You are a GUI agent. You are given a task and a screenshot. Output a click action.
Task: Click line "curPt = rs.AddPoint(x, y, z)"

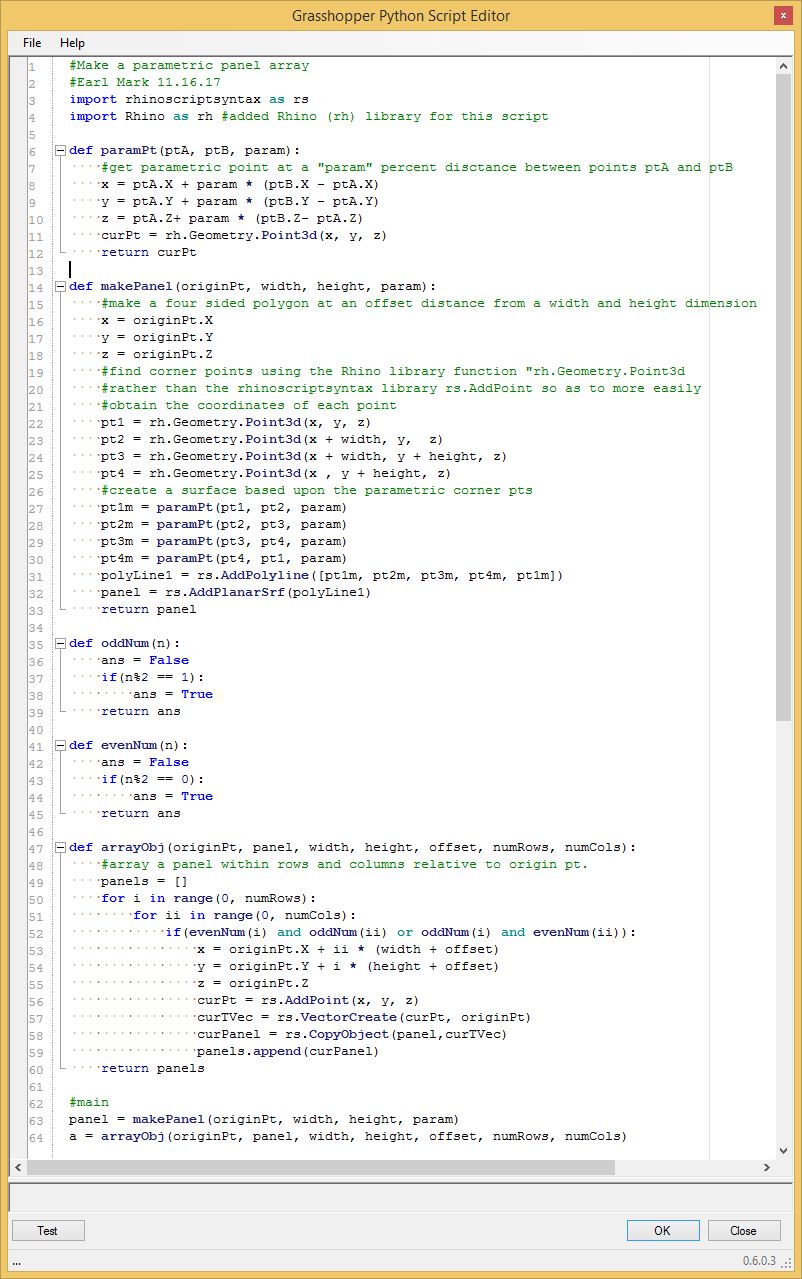[309, 1000]
